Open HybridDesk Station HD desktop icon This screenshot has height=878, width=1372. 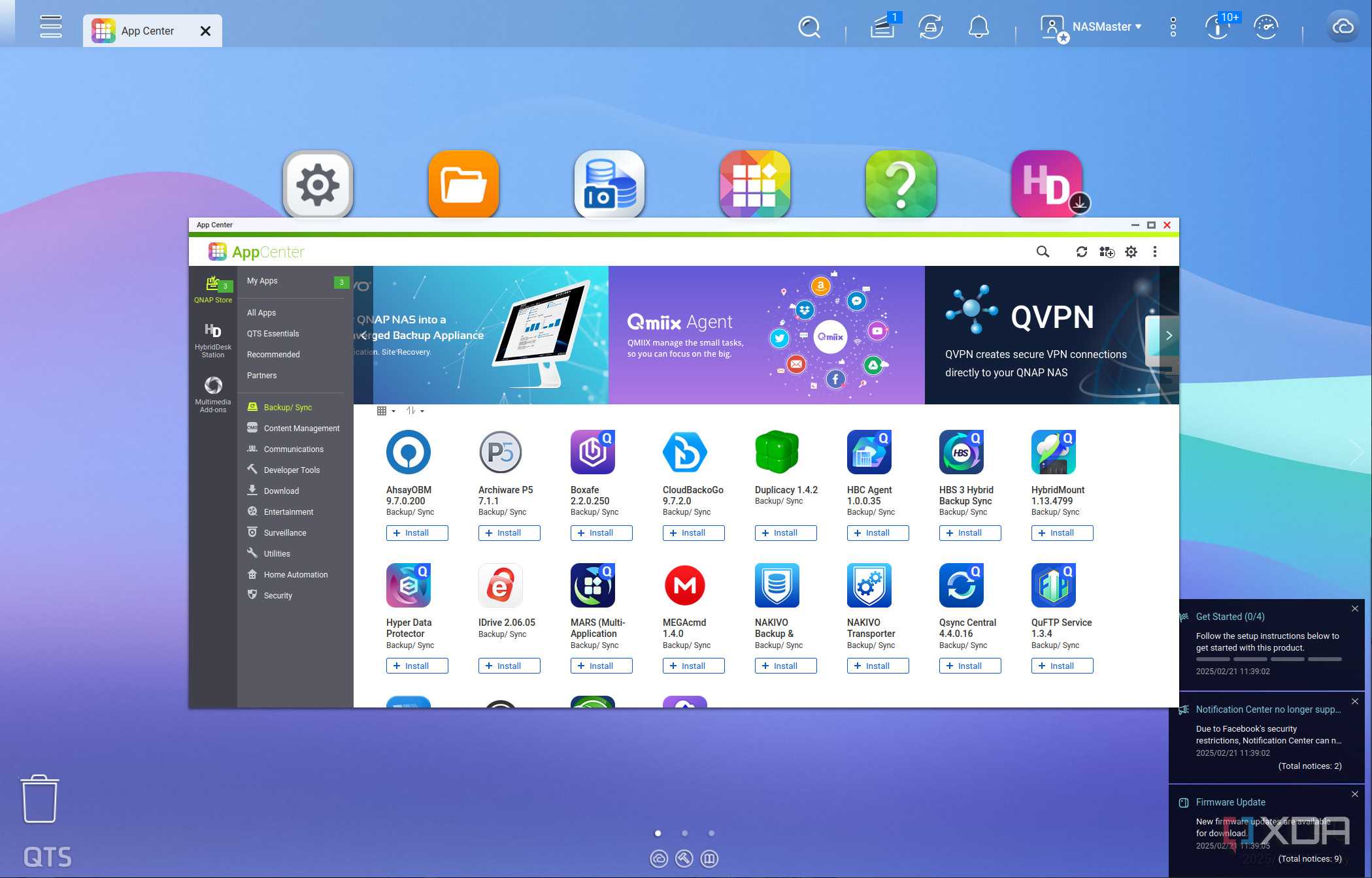(1047, 184)
